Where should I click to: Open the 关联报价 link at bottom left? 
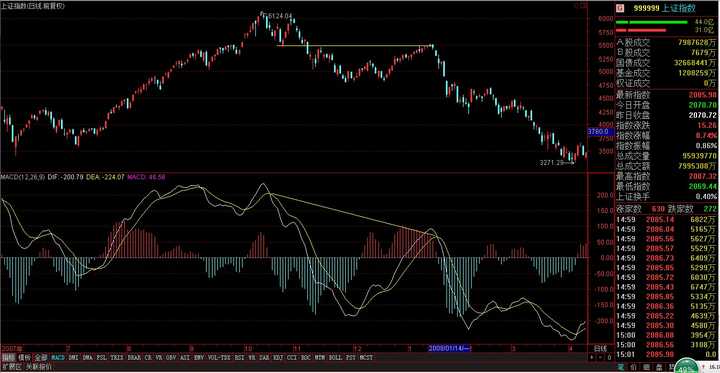click(x=39, y=367)
